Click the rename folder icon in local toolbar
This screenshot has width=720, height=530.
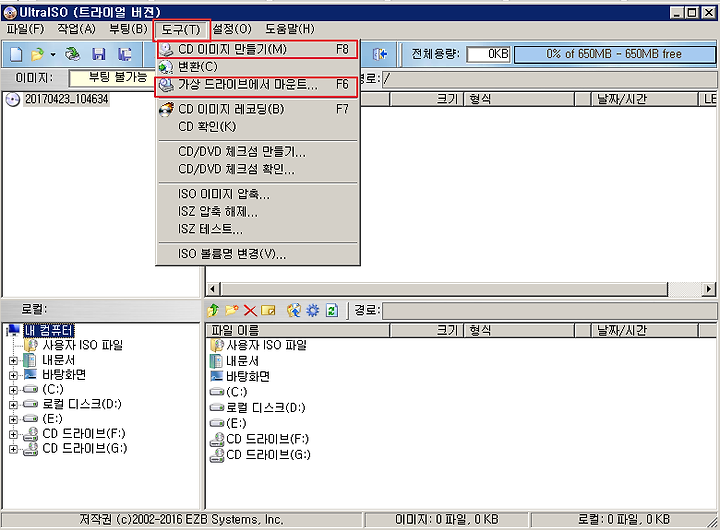pos(268,311)
